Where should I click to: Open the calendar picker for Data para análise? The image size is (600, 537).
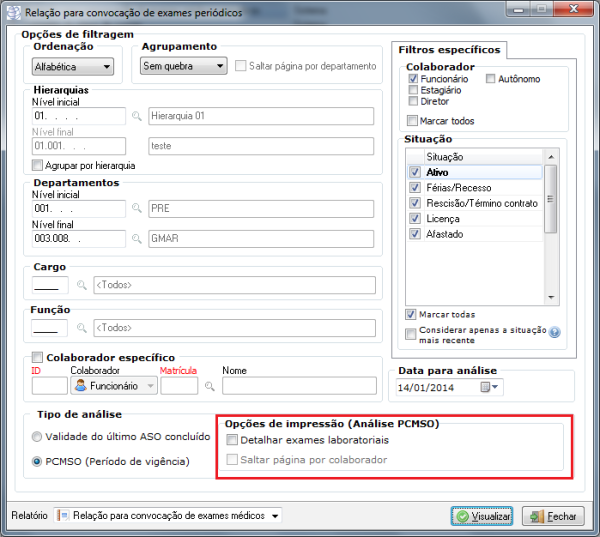[x=488, y=387]
